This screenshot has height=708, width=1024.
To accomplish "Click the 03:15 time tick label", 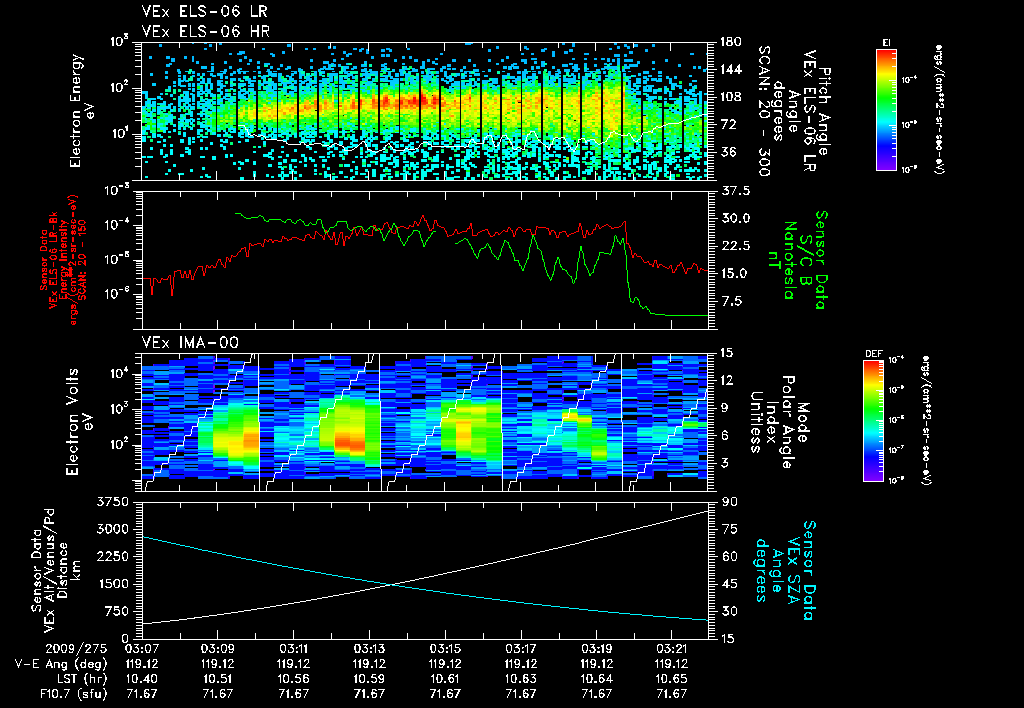I will (x=445, y=649).
